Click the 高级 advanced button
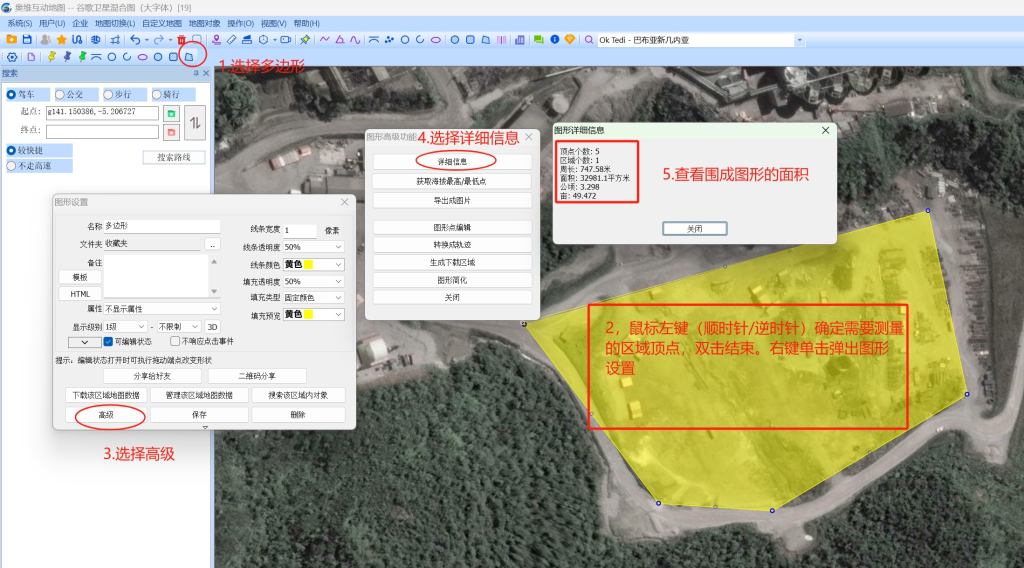The height and width of the screenshot is (568, 1024). 106,414
